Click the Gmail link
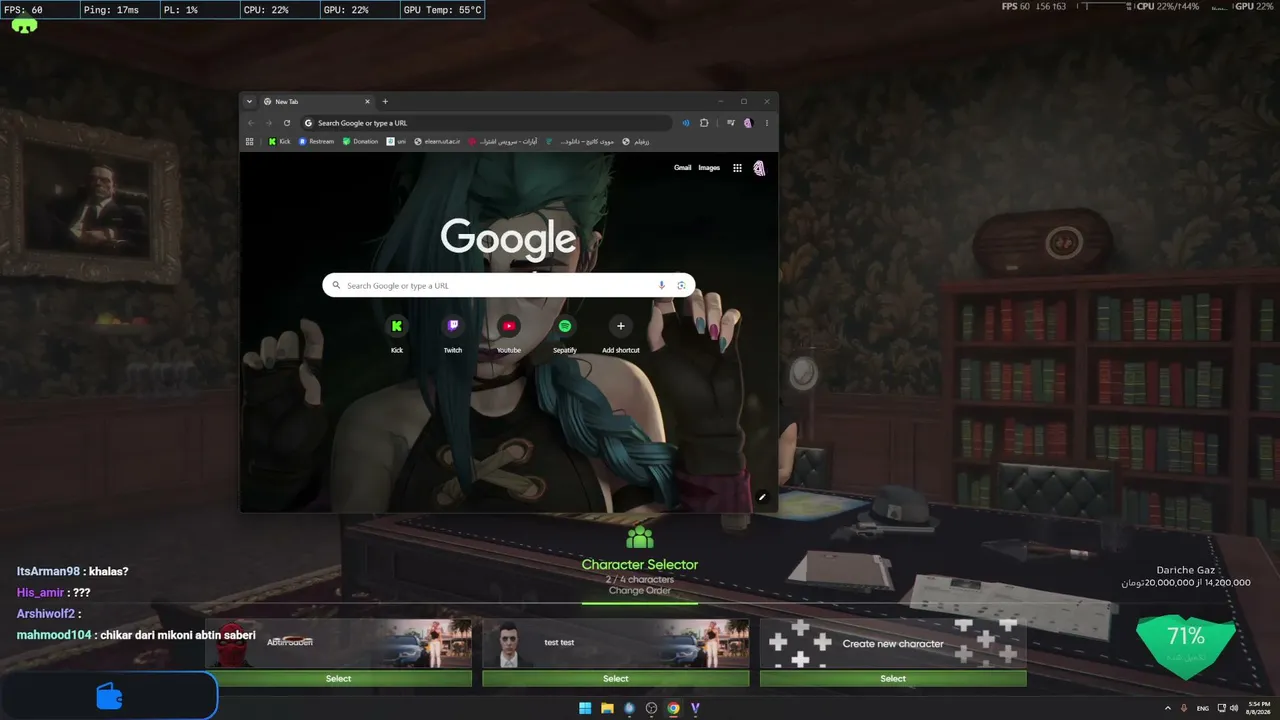The image size is (1280, 720). 682,168
